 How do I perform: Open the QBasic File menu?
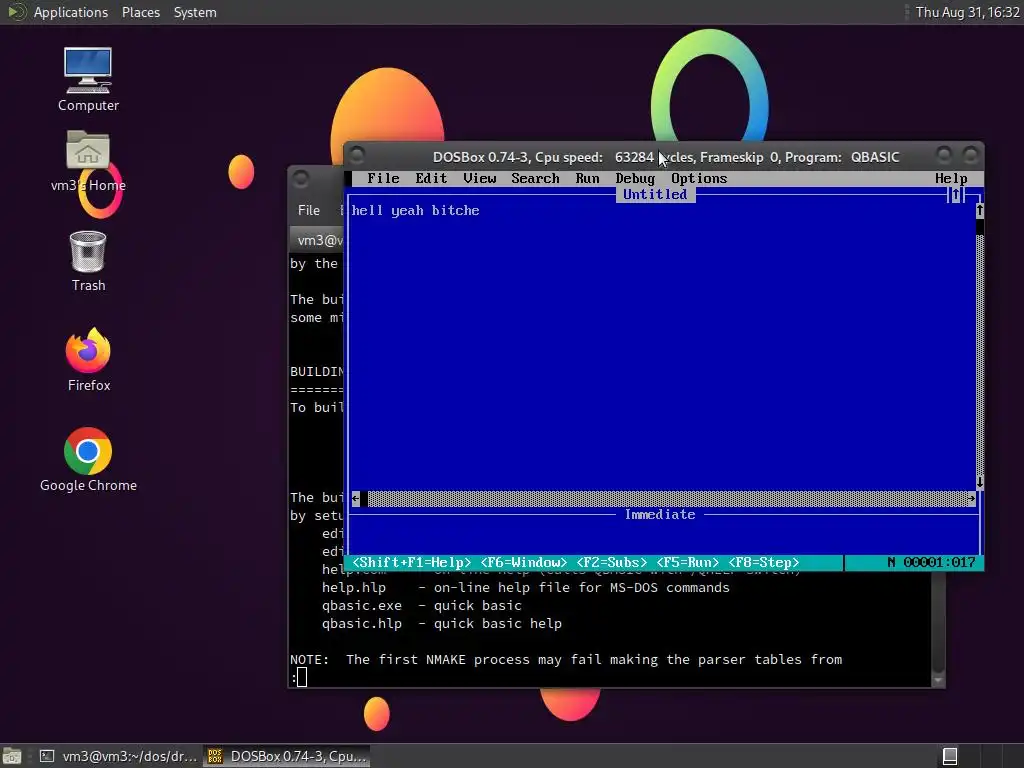point(383,178)
